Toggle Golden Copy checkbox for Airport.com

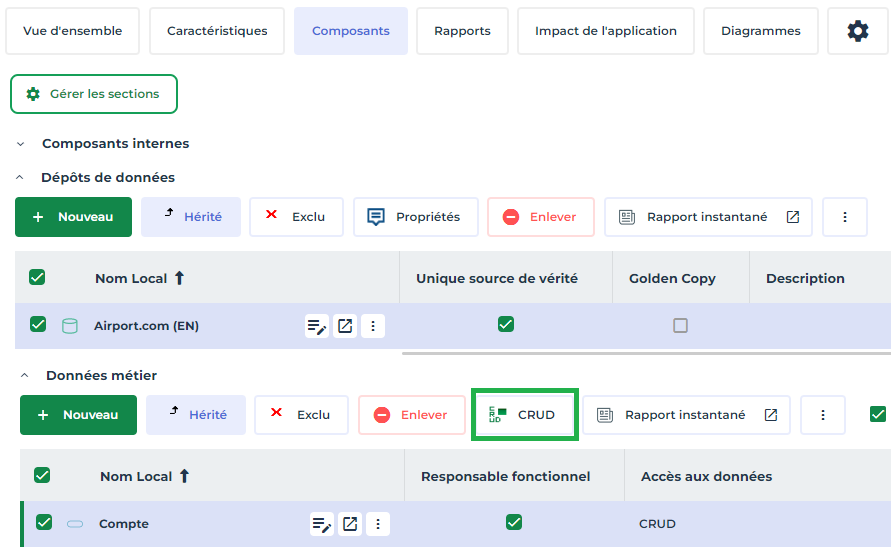680,325
